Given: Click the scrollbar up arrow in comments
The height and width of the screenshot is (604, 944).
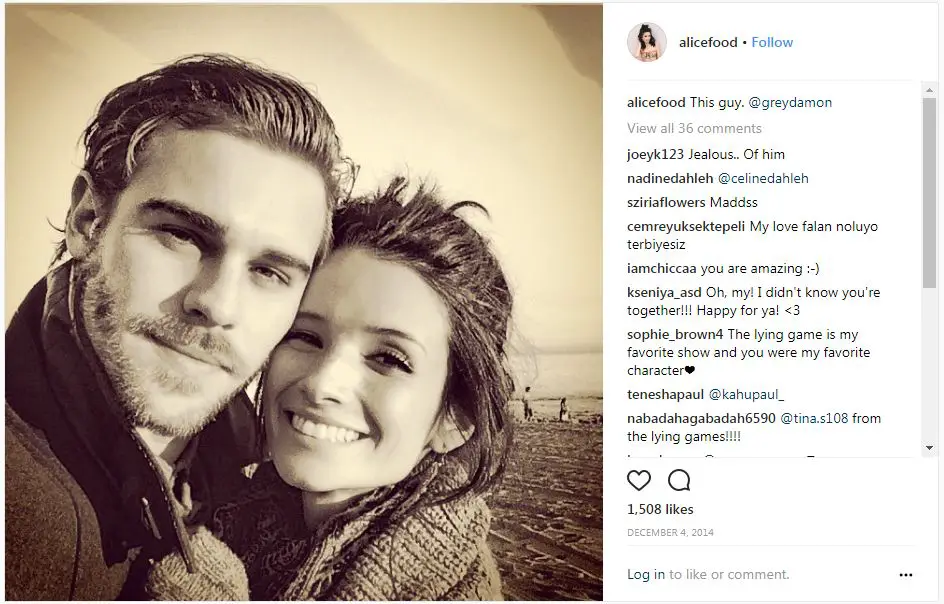Looking at the screenshot, I should (929, 90).
